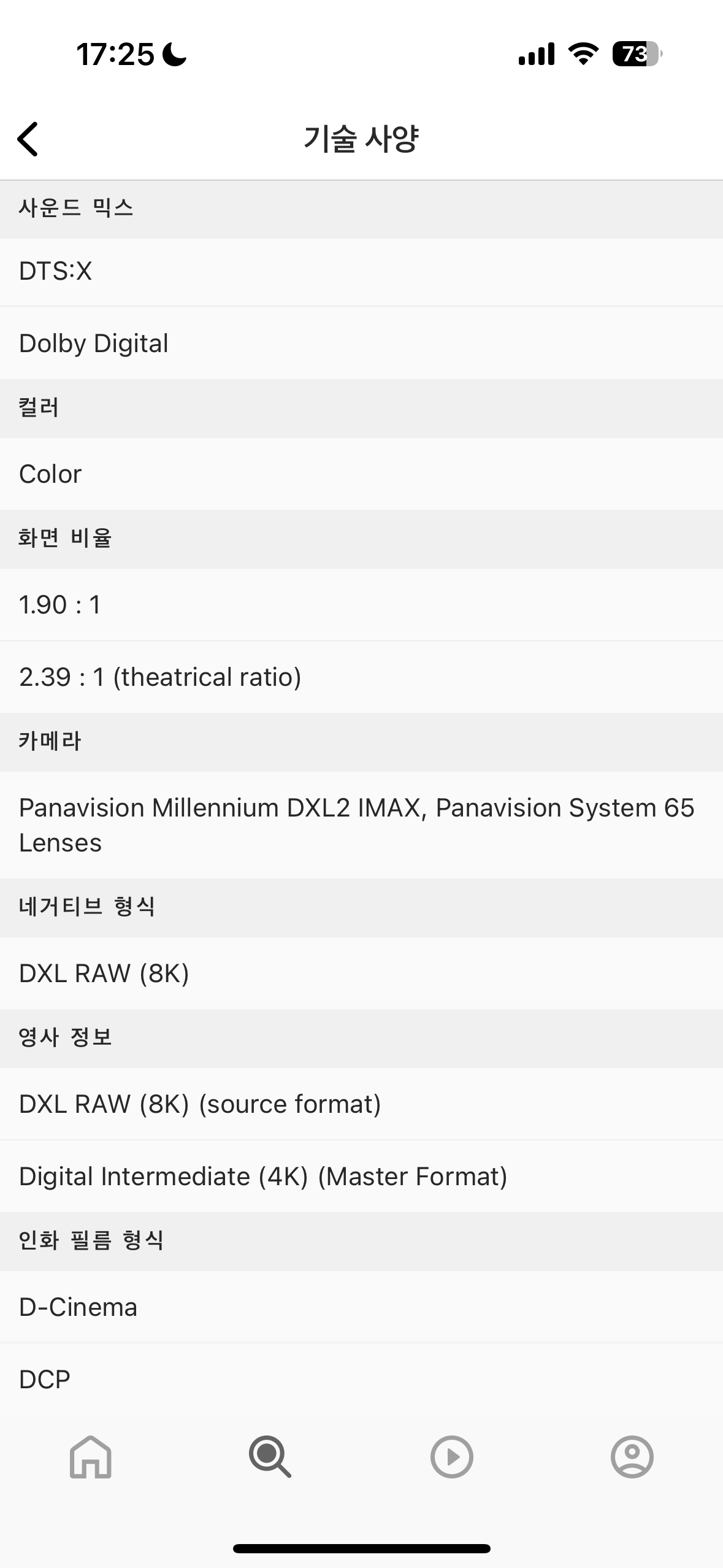Viewport: 723px width, 1568px height.
Task: Tap the cellular signal bars icon
Action: [x=536, y=54]
